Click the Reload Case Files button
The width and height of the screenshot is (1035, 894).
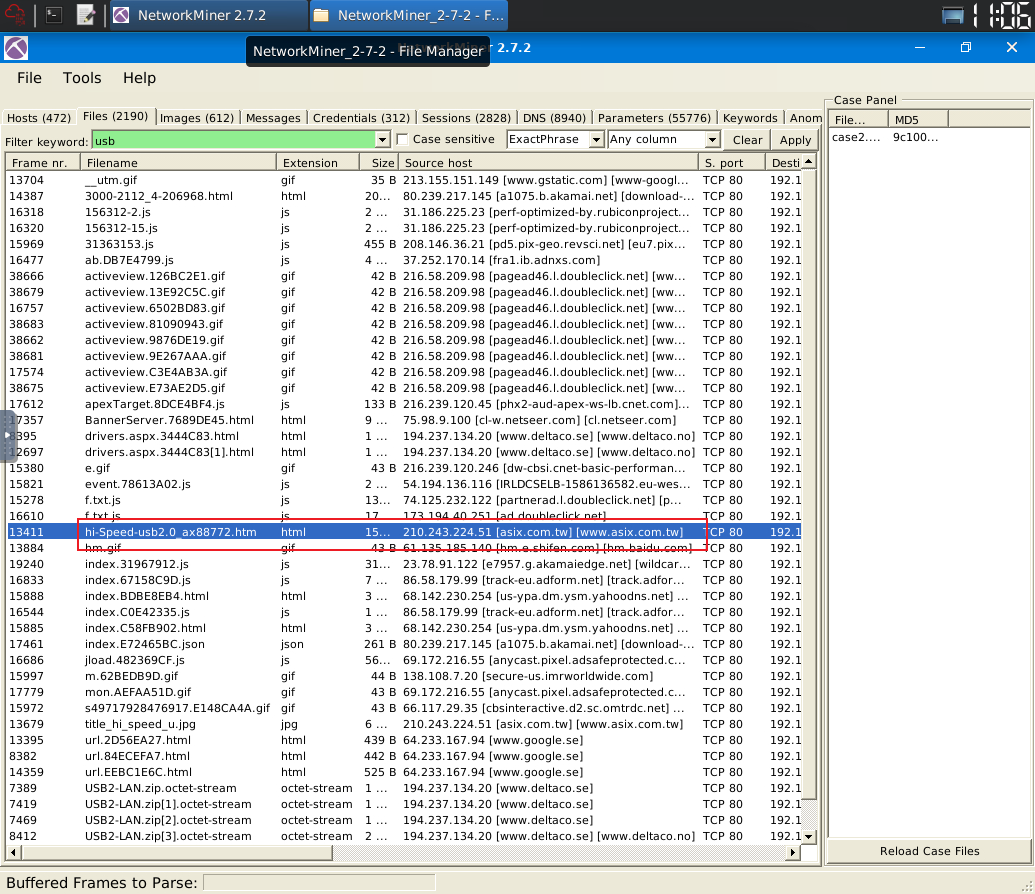929,851
